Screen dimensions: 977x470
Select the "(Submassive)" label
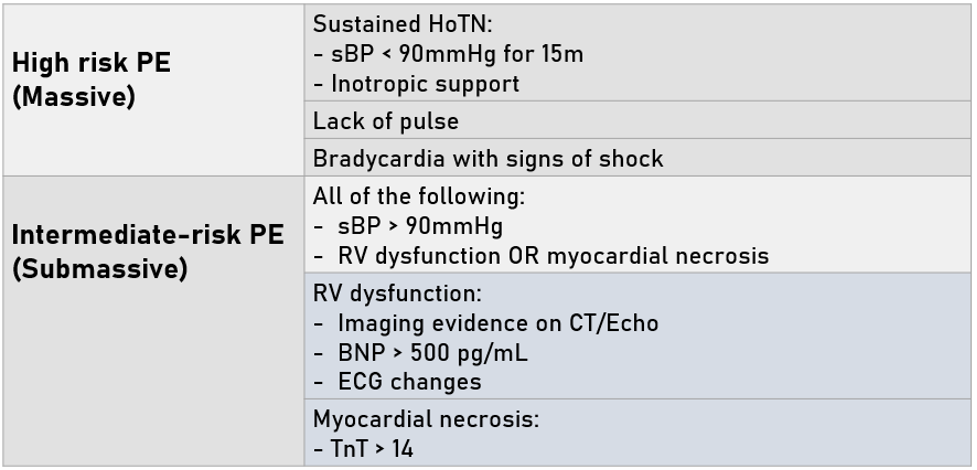pyautogui.click(x=100, y=271)
